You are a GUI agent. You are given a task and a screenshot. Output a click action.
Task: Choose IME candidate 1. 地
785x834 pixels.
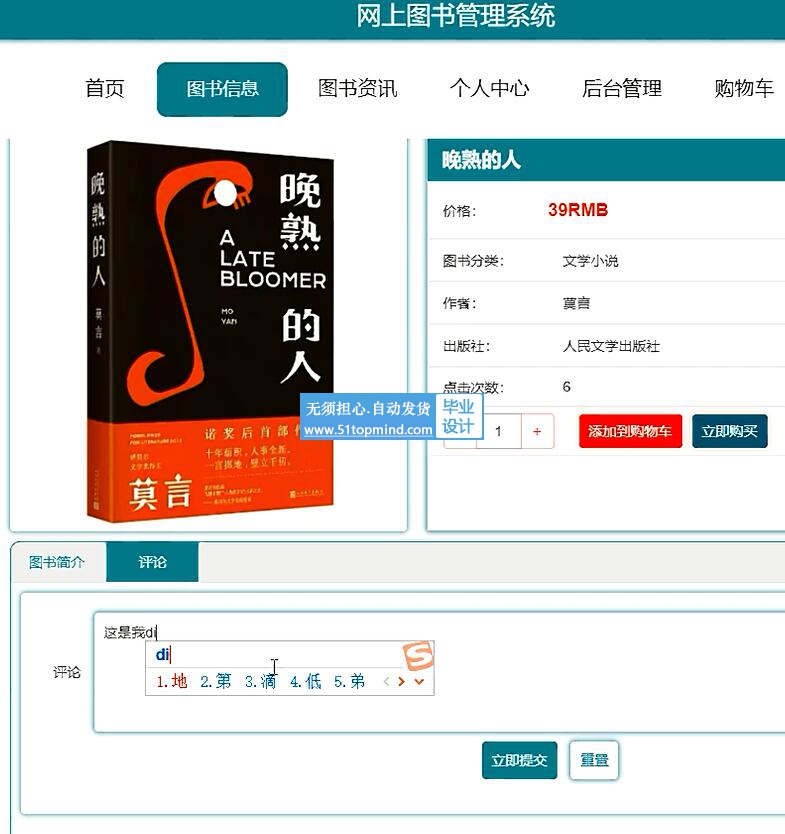[x=172, y=681]
